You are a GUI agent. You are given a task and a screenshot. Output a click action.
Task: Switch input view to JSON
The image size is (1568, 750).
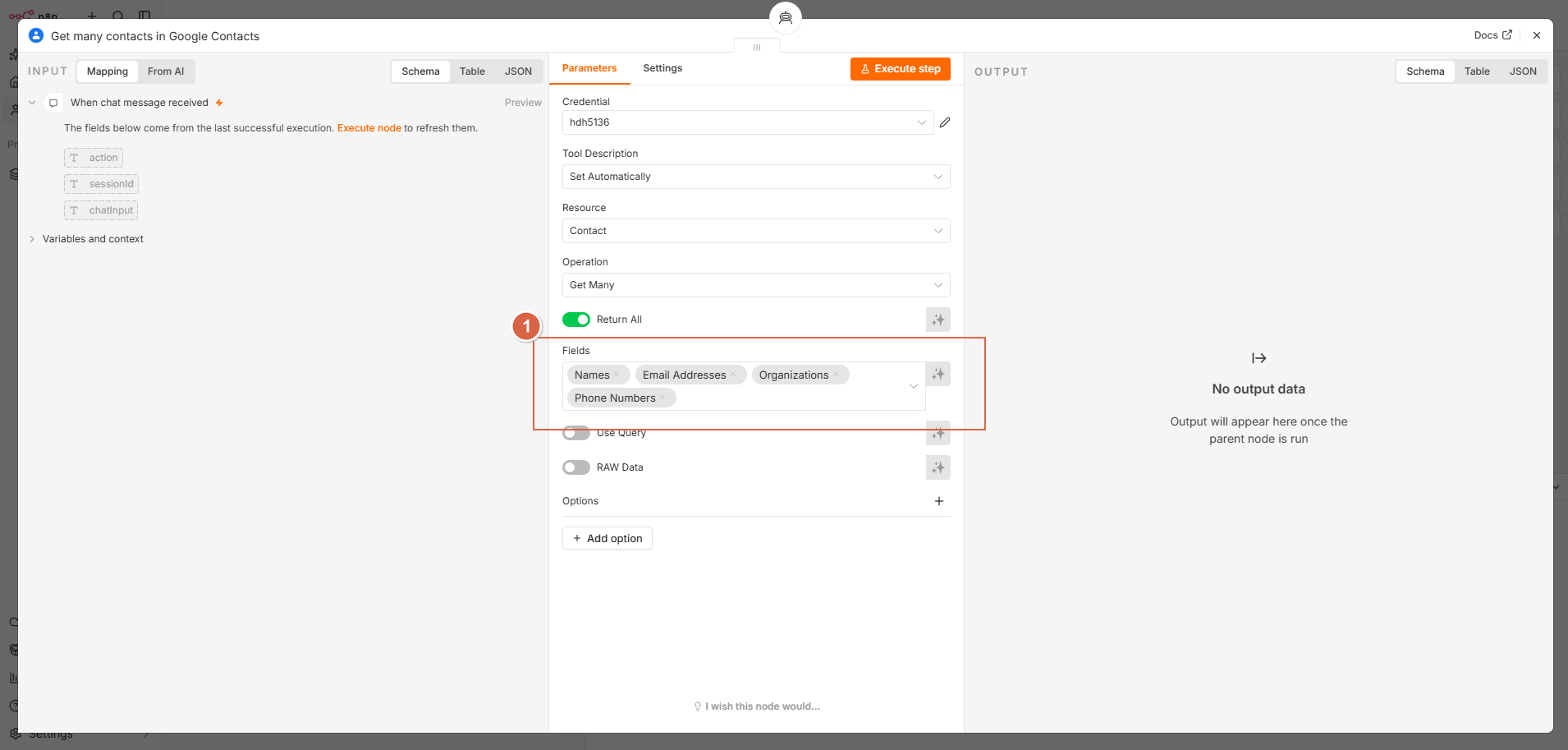pyautogui.click(x=518, y=71)
